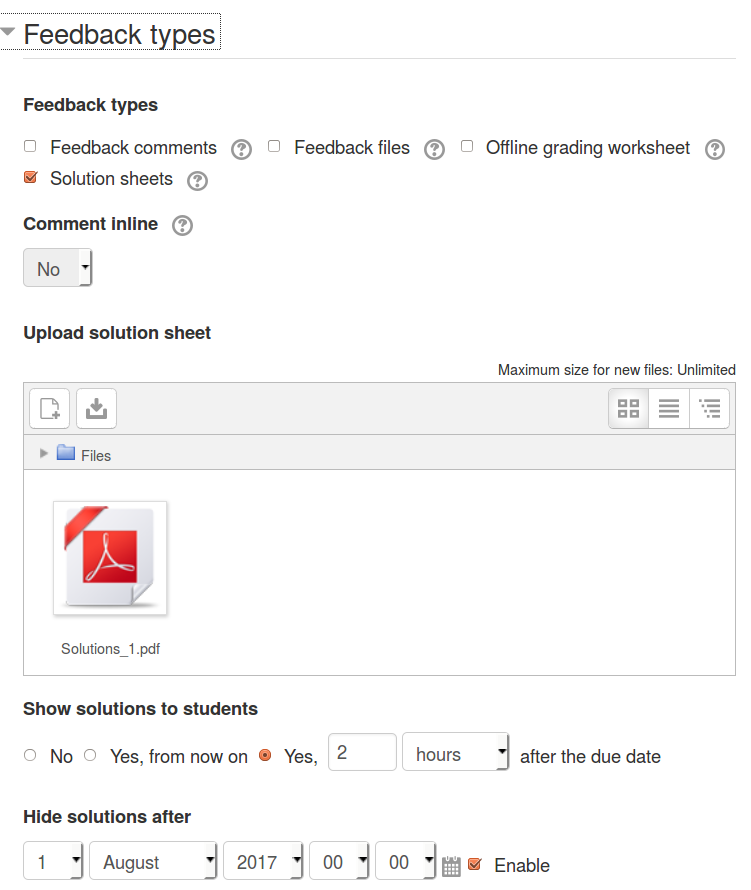
Task: Click the add file icon in file manager
Action: click(49, 408)
